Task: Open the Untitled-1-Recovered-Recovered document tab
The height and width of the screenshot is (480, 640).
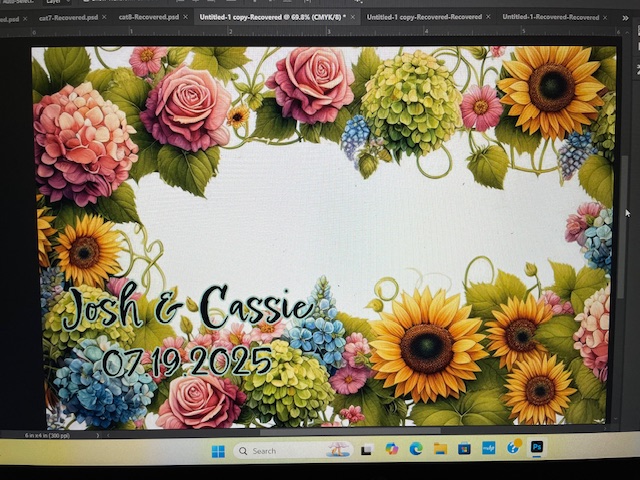Action: point(550,17)
